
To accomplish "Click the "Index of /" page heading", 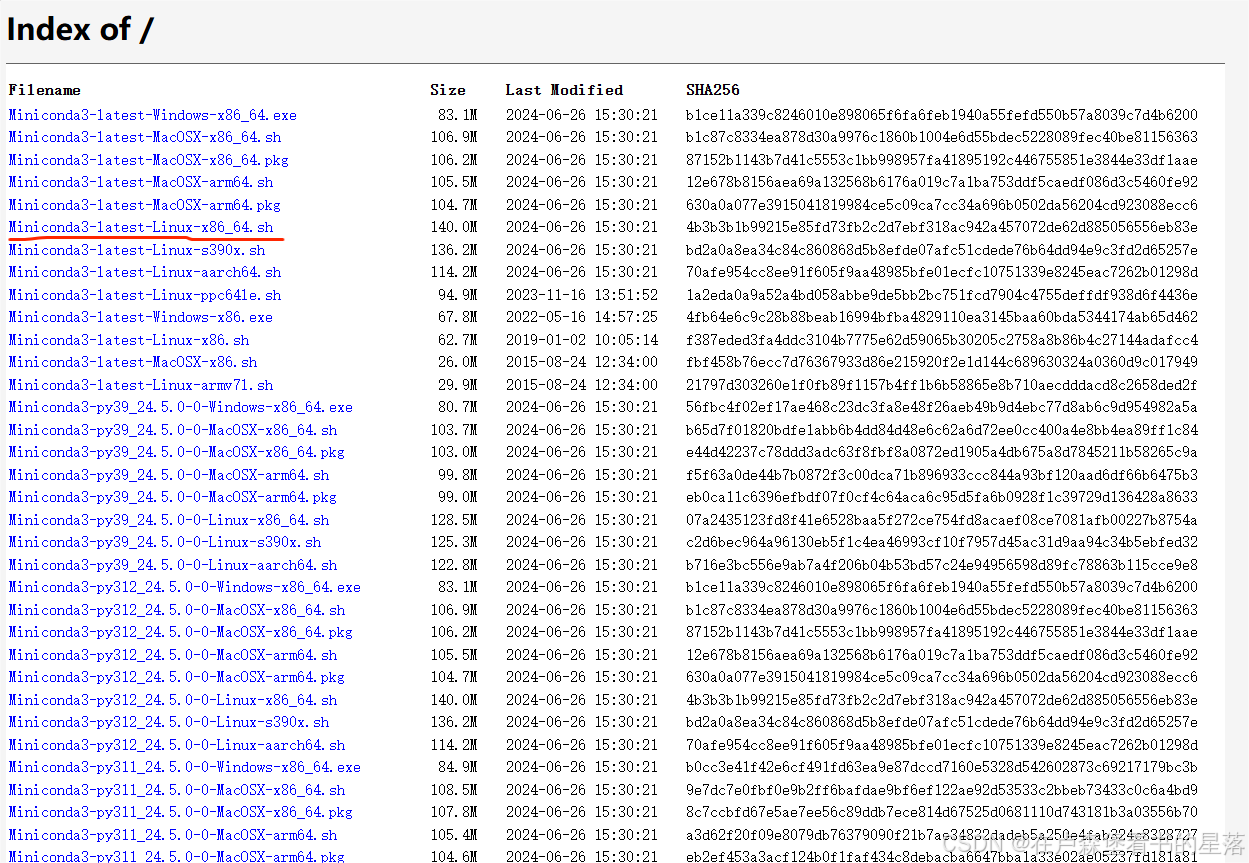I will tap(80, 29).
